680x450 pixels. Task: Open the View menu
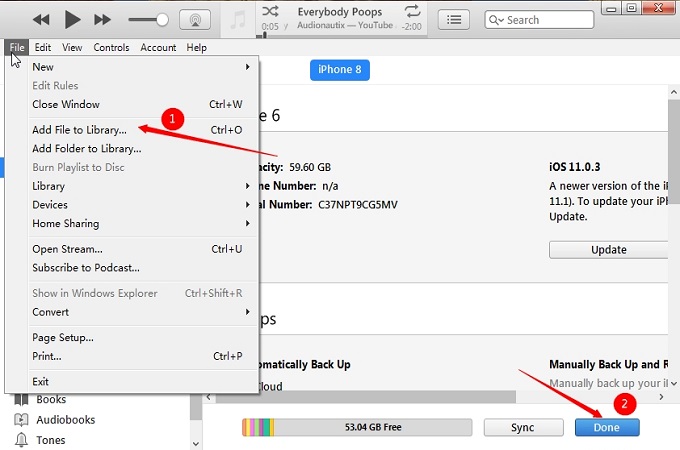click(72, 47)
